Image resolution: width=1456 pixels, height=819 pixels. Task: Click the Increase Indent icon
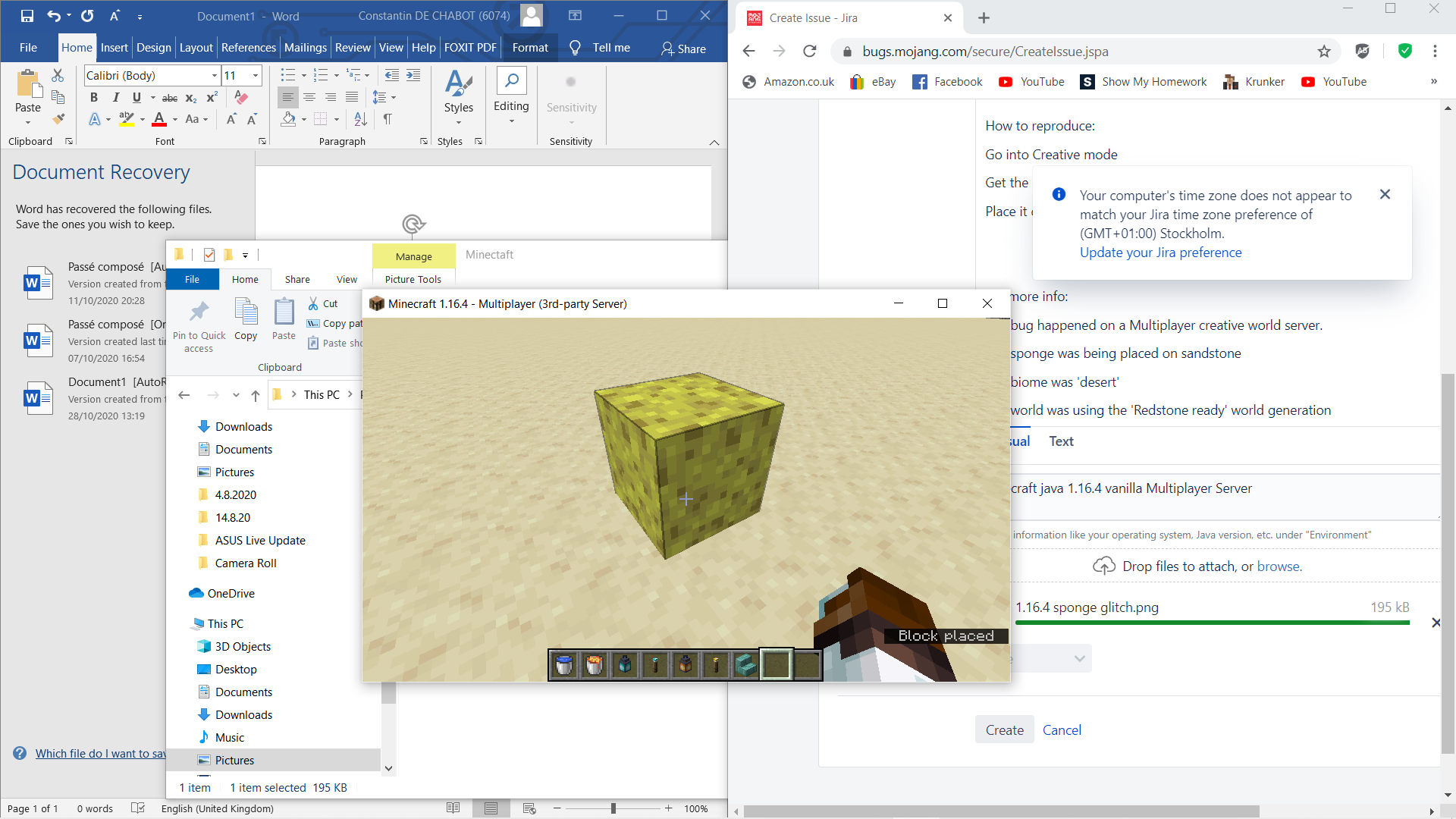pos(413,75)
